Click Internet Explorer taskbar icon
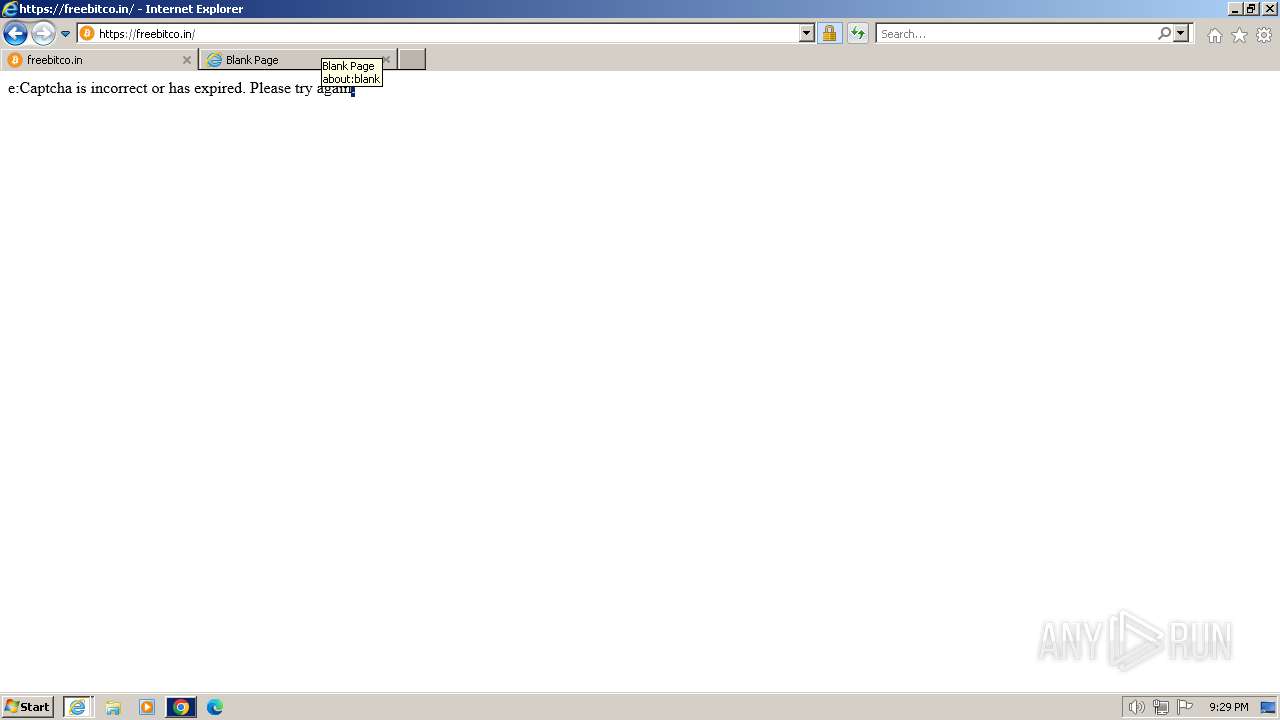Image resolution: width=1280 pixels, height=720 pixels. (78, 707)
